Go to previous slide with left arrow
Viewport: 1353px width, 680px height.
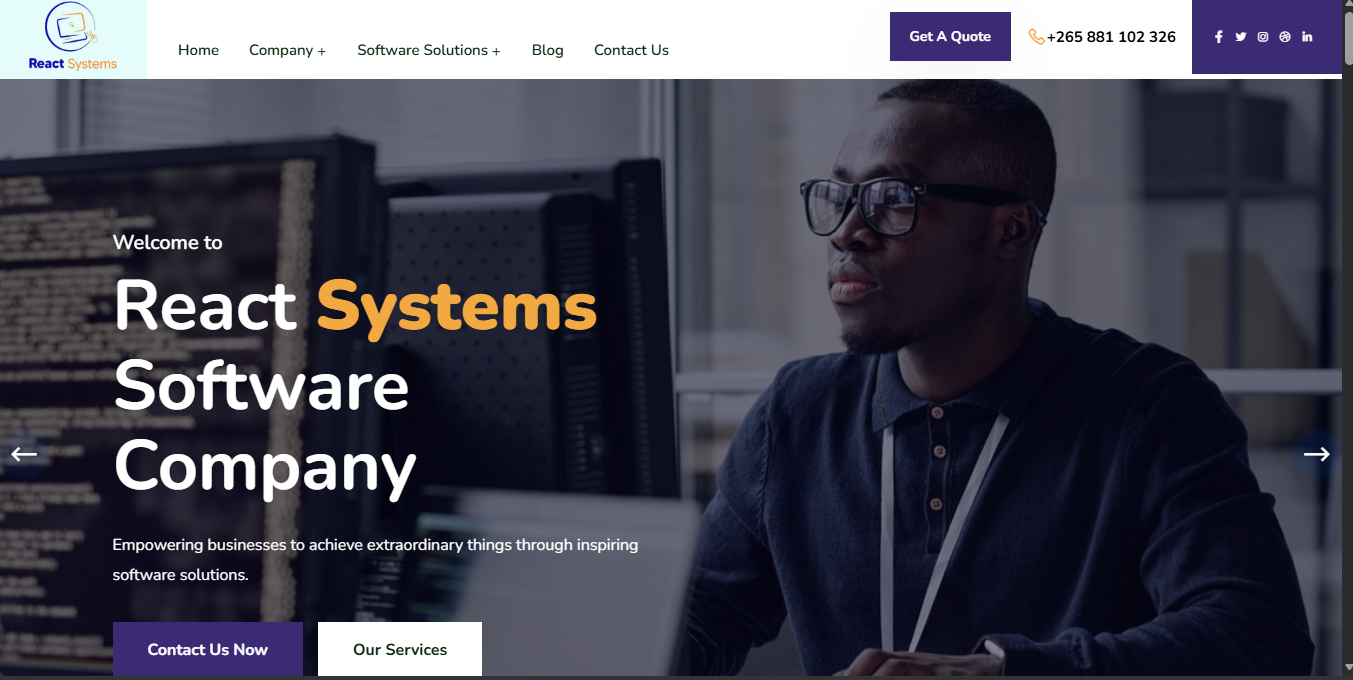(x=24, y=454)
